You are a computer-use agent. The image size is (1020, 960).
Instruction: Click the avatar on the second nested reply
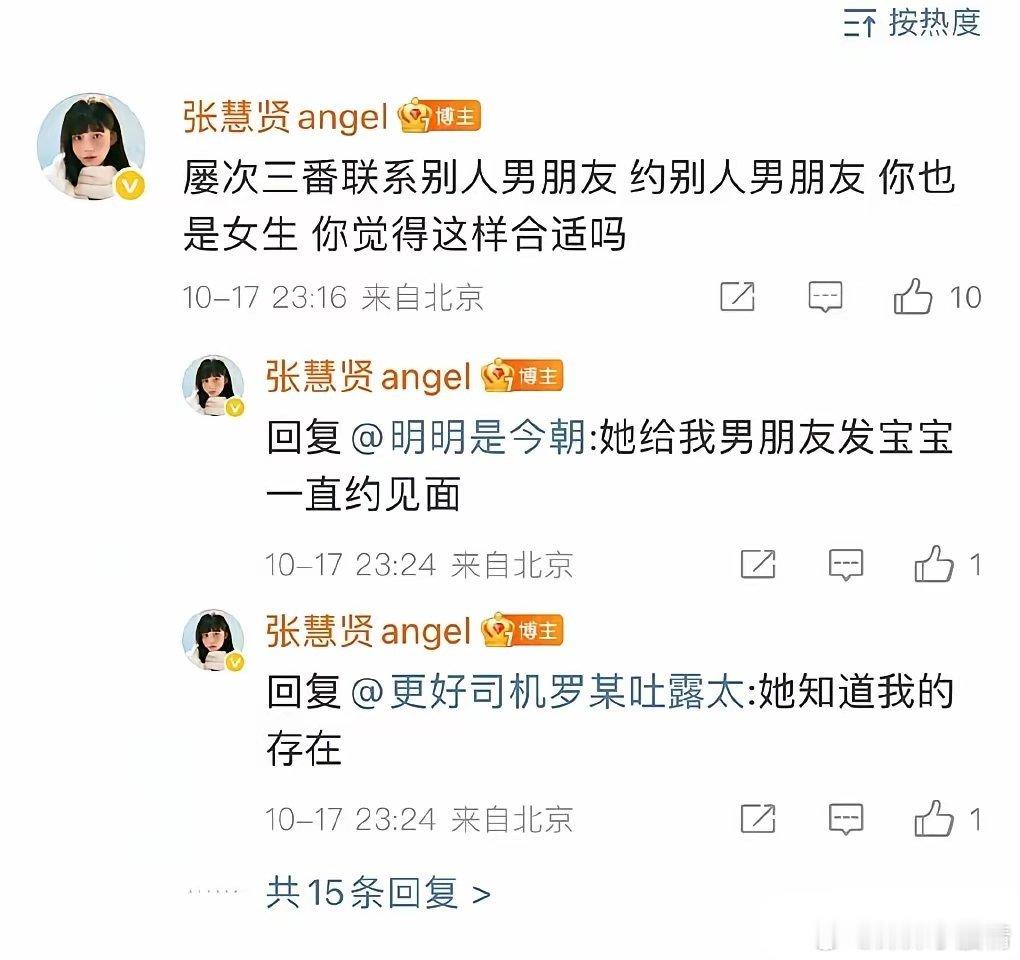[213, 641]
